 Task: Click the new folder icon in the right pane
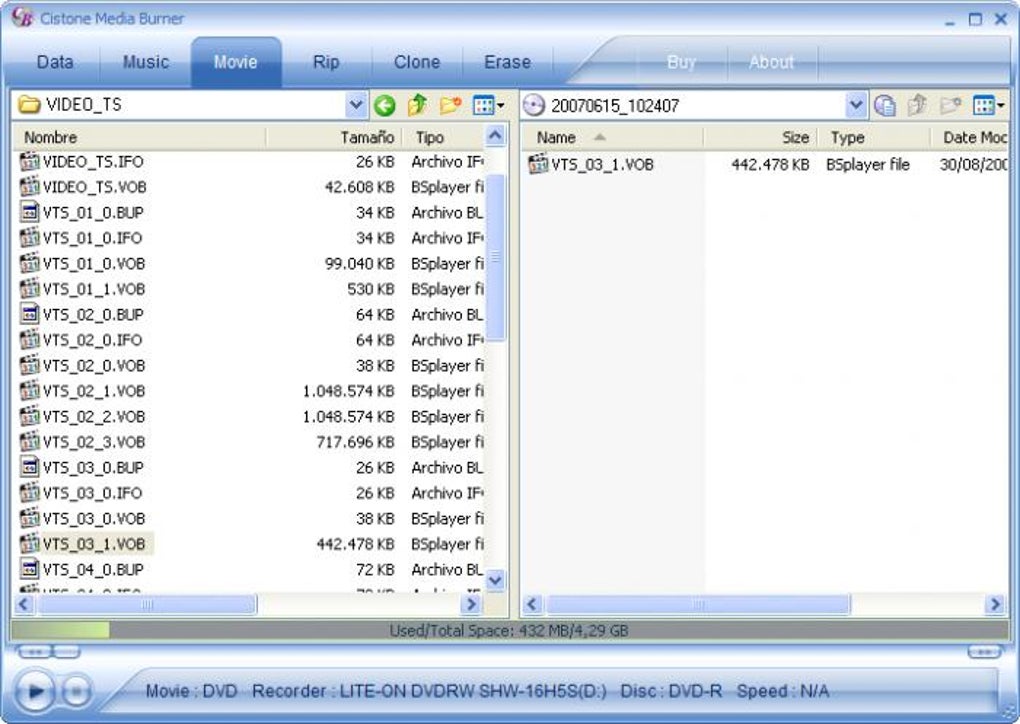click(950, 105)
